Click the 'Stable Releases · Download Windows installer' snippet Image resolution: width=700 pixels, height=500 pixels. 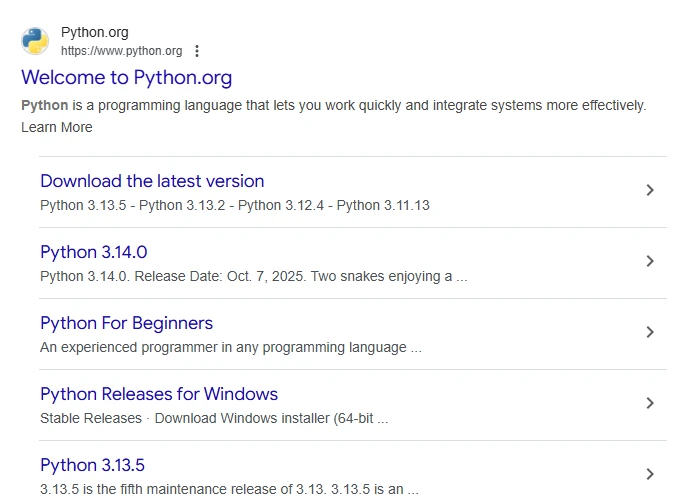(x=214, y=418)
